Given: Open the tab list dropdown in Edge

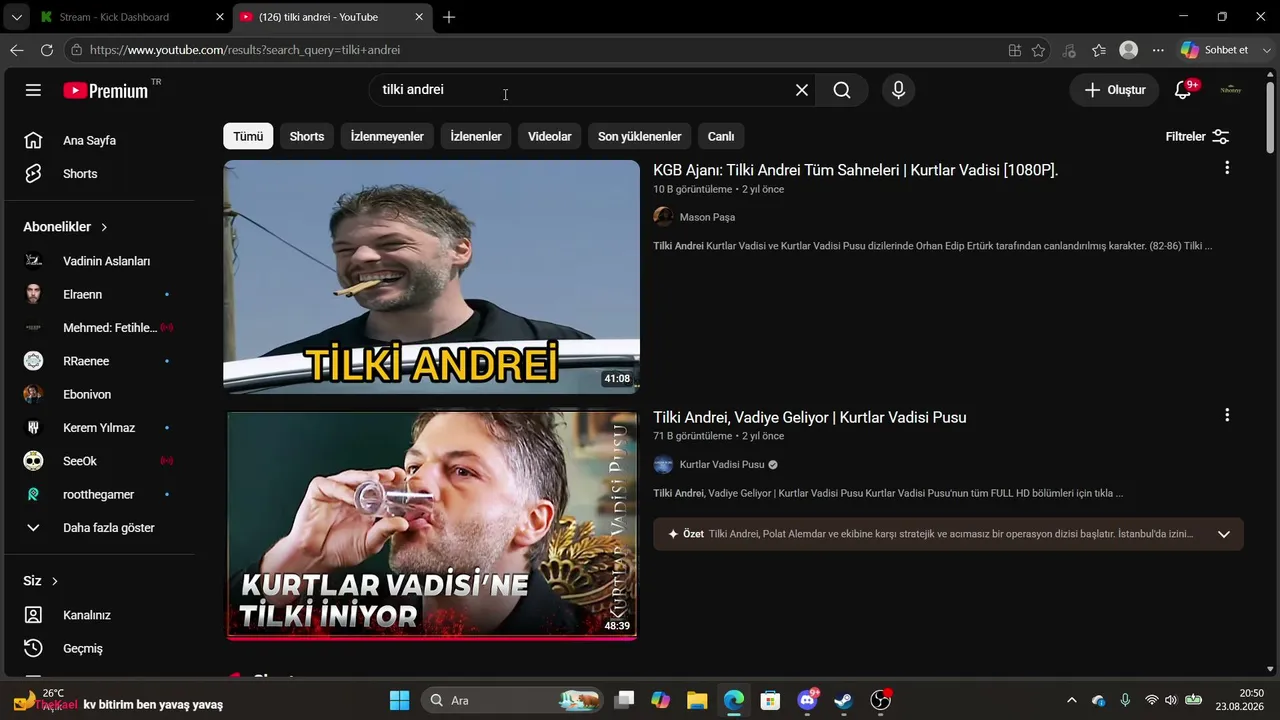Looking at the screenshot, I should click(x=17, y=17).
